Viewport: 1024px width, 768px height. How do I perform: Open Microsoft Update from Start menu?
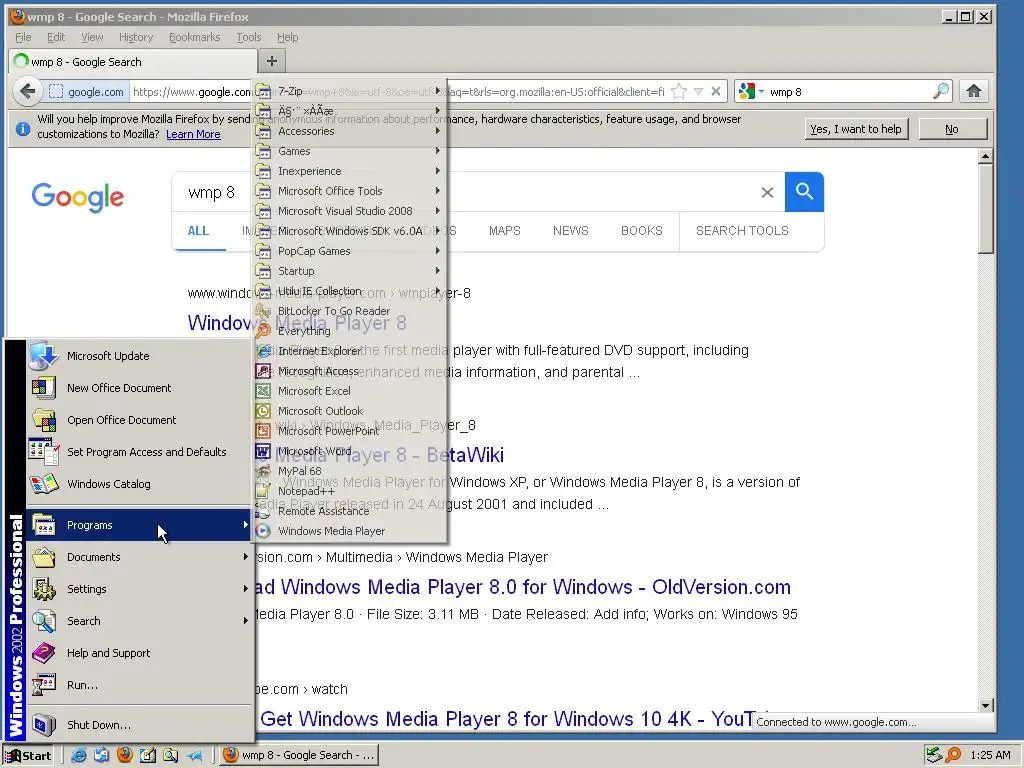click(x=138, y=356)
